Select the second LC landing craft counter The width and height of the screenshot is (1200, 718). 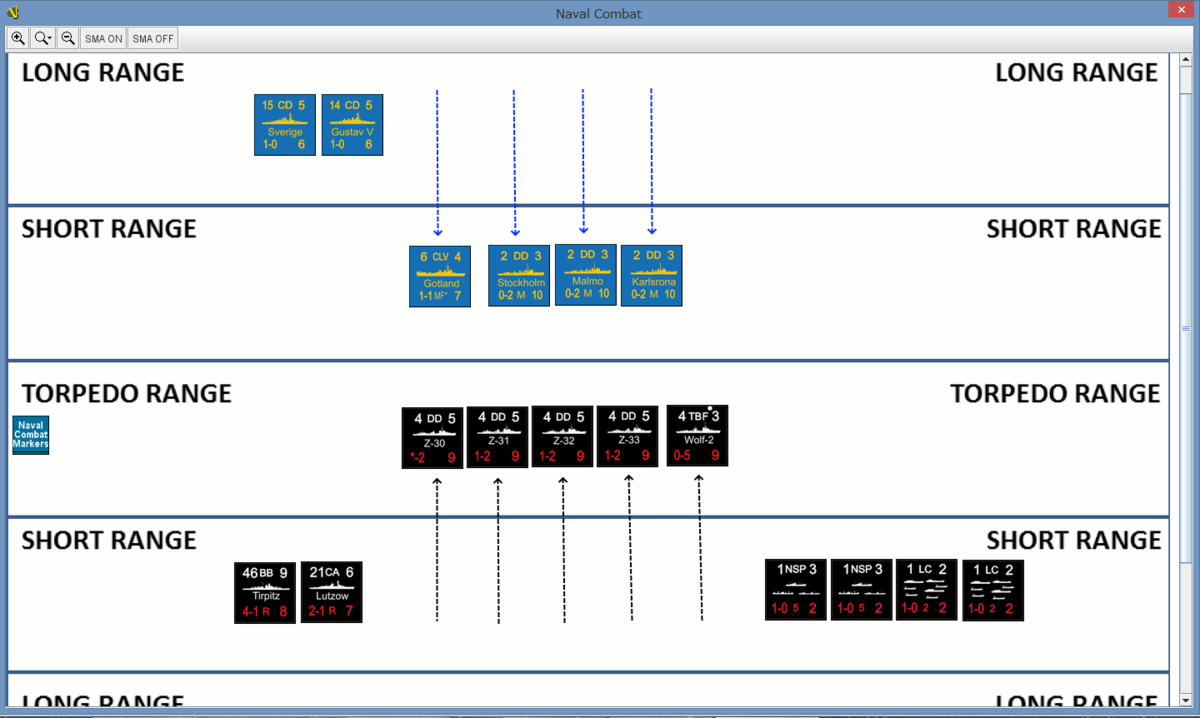click(994, 590)
